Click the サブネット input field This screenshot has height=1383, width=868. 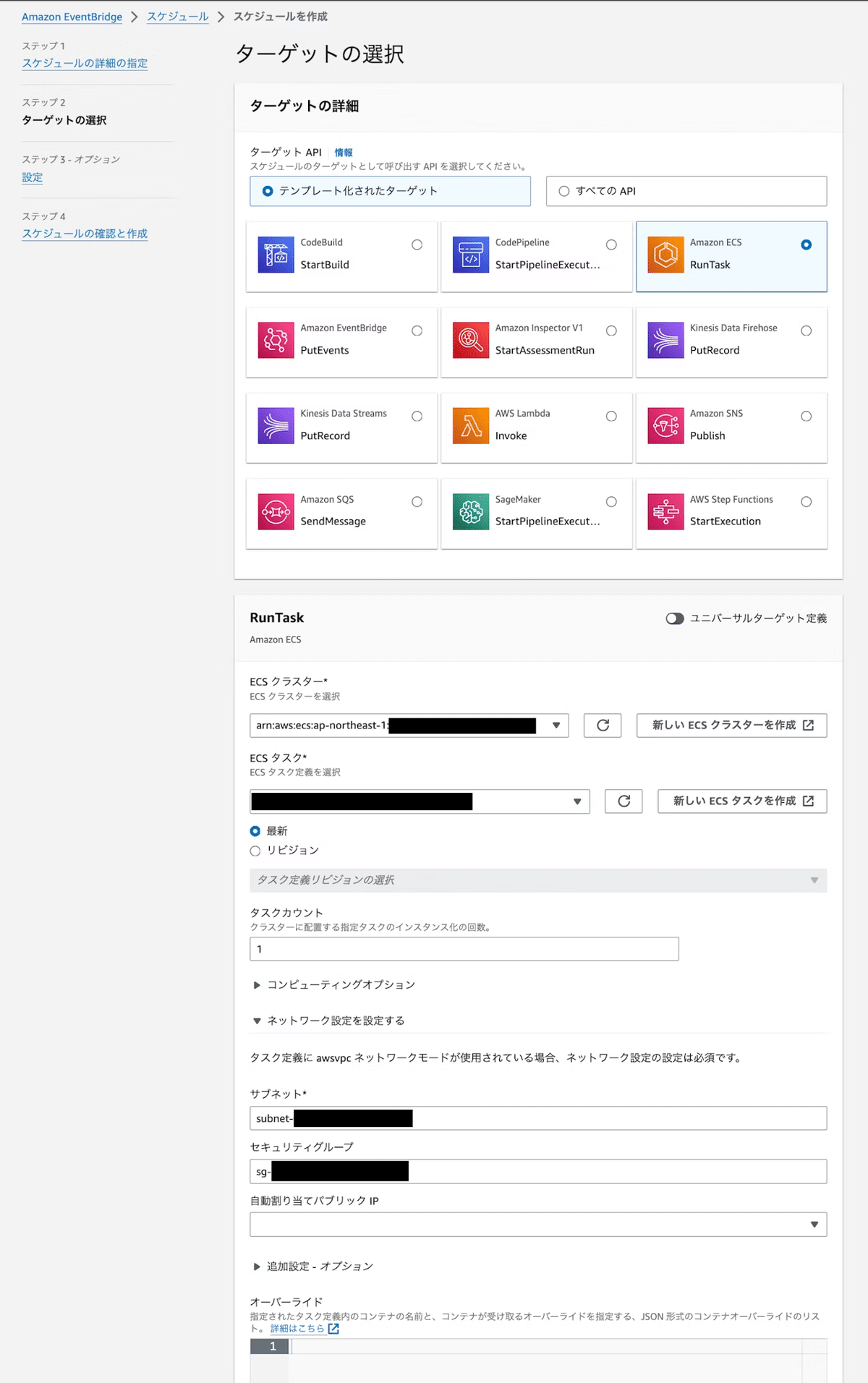coord(538,1118)
